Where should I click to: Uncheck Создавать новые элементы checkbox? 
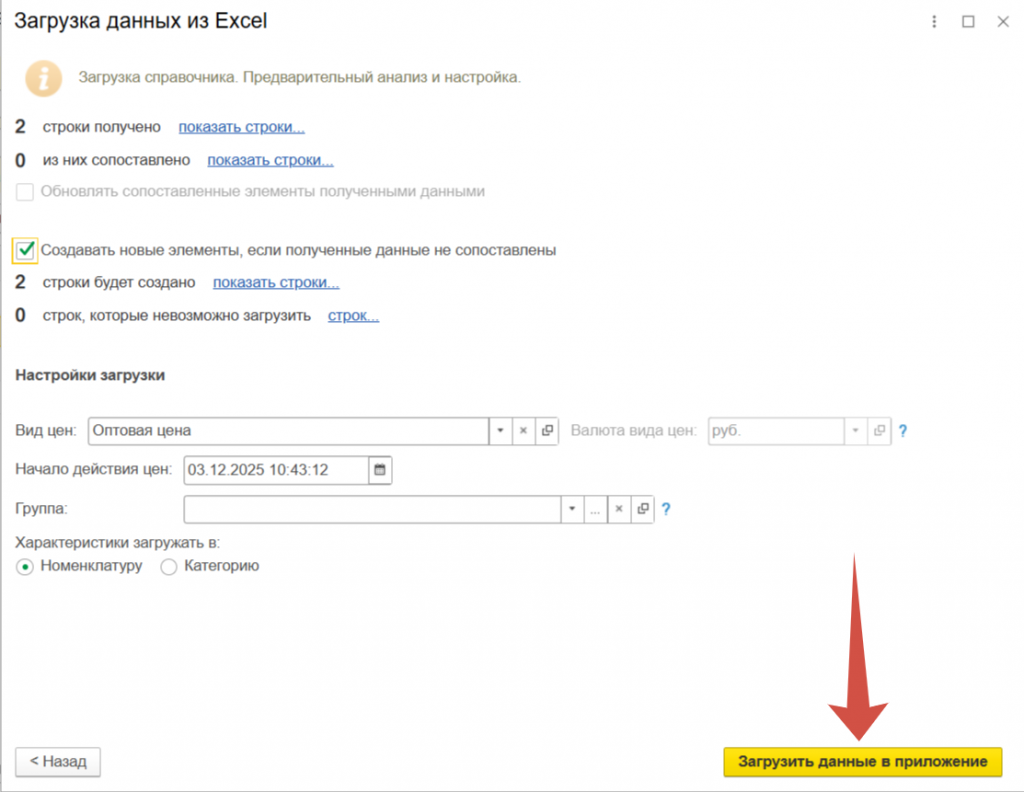coord(26,250)
